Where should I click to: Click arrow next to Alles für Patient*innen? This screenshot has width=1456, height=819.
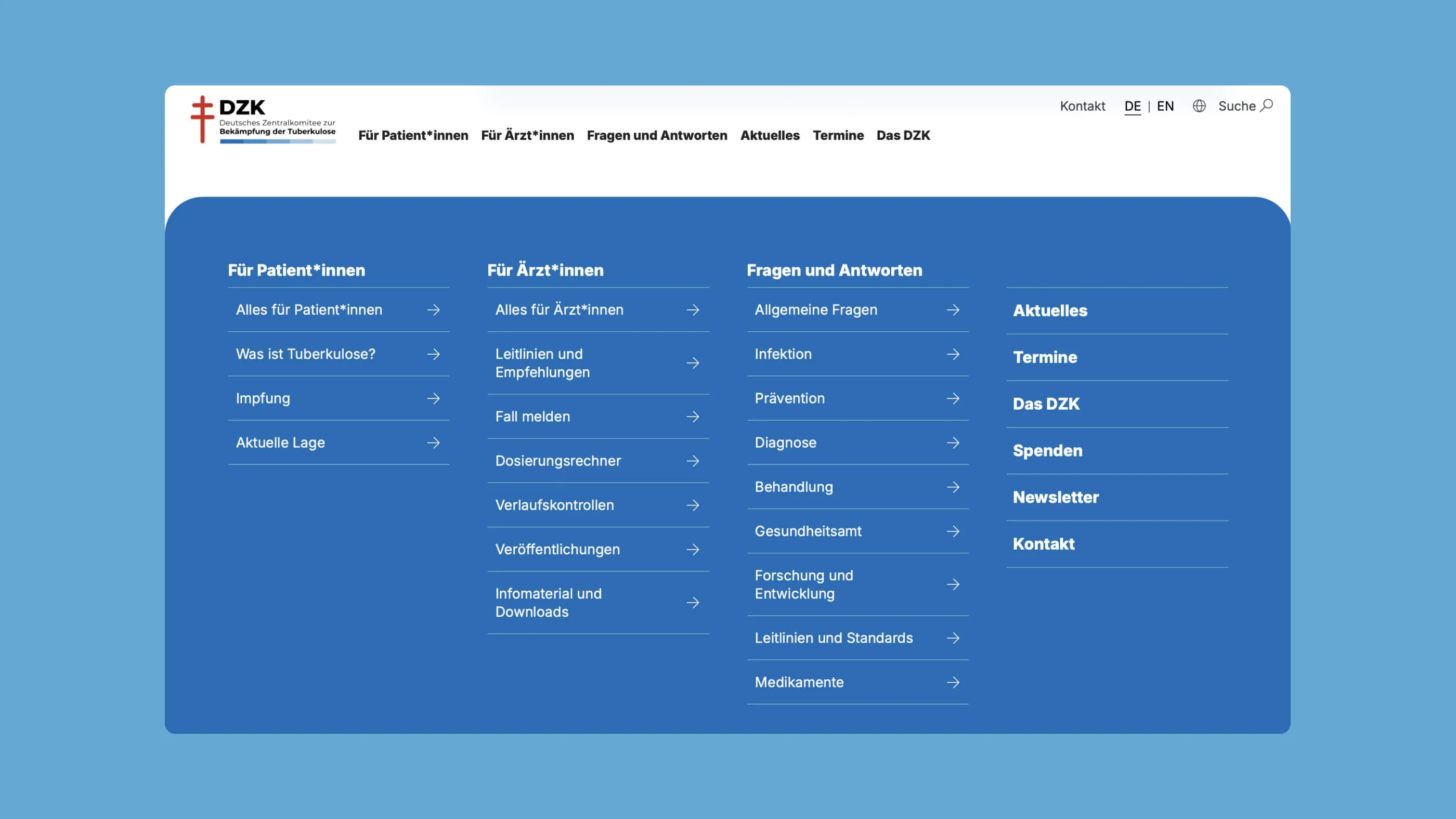click(x=434, y=310)
